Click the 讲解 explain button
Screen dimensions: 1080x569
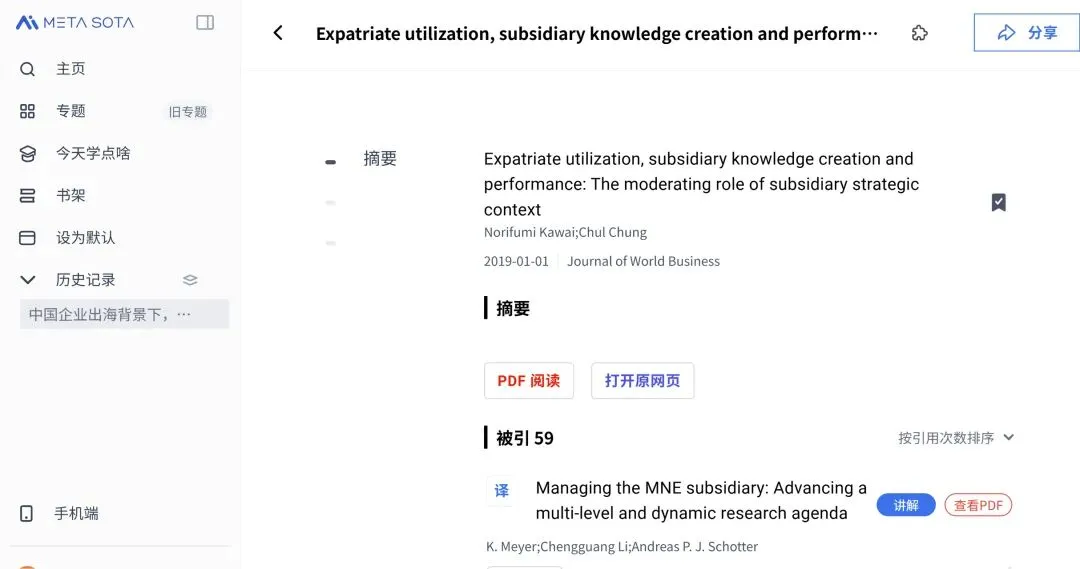[906, 505]
